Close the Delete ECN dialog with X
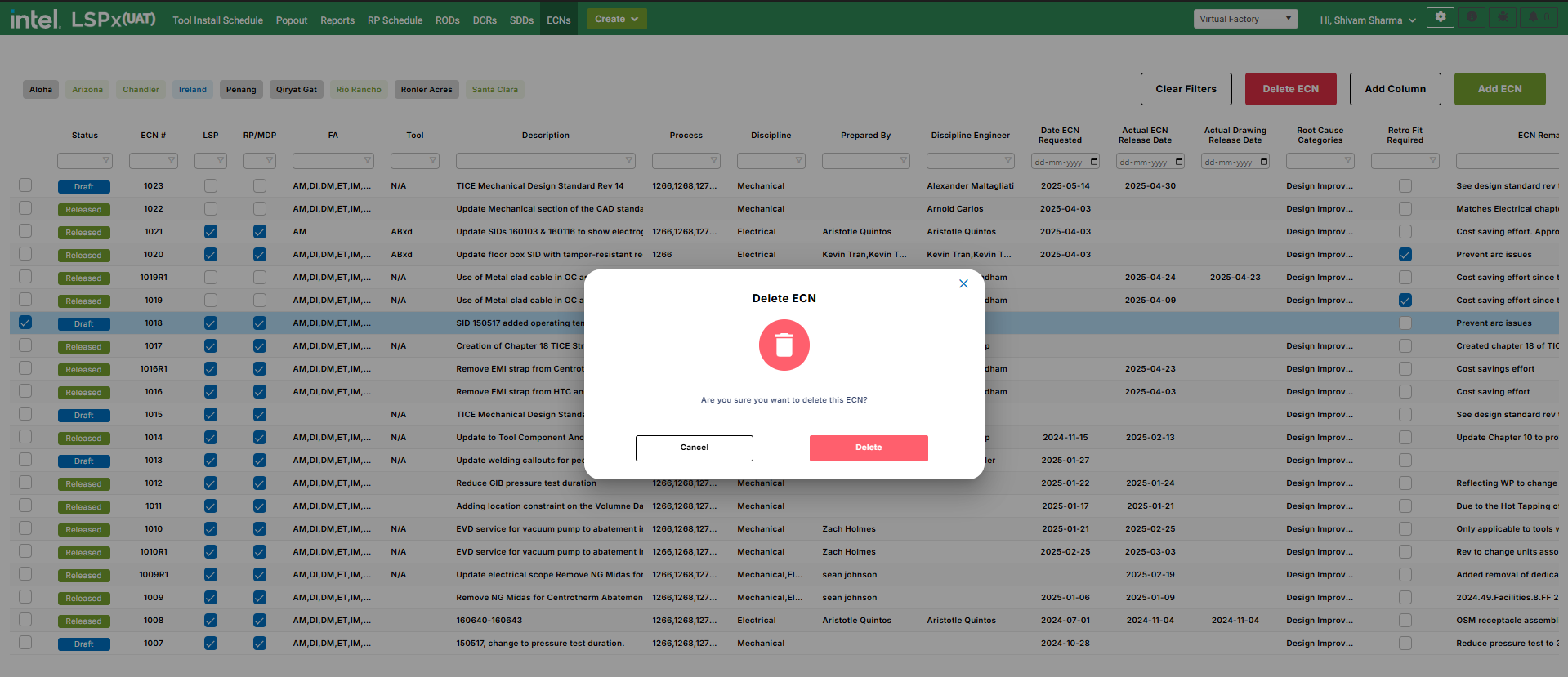 click(x=963, y=283)
